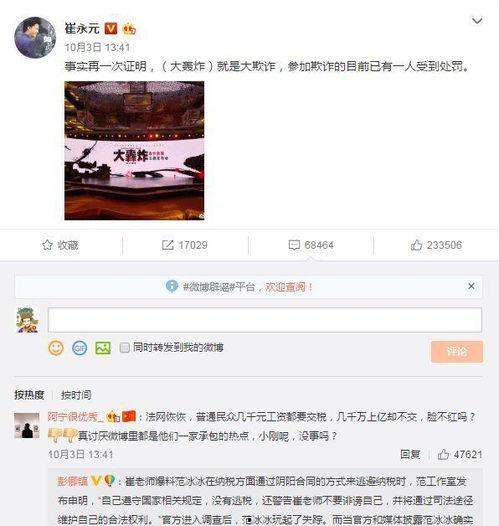Open the 欢迎查阅 link

(x=289, y=287)
